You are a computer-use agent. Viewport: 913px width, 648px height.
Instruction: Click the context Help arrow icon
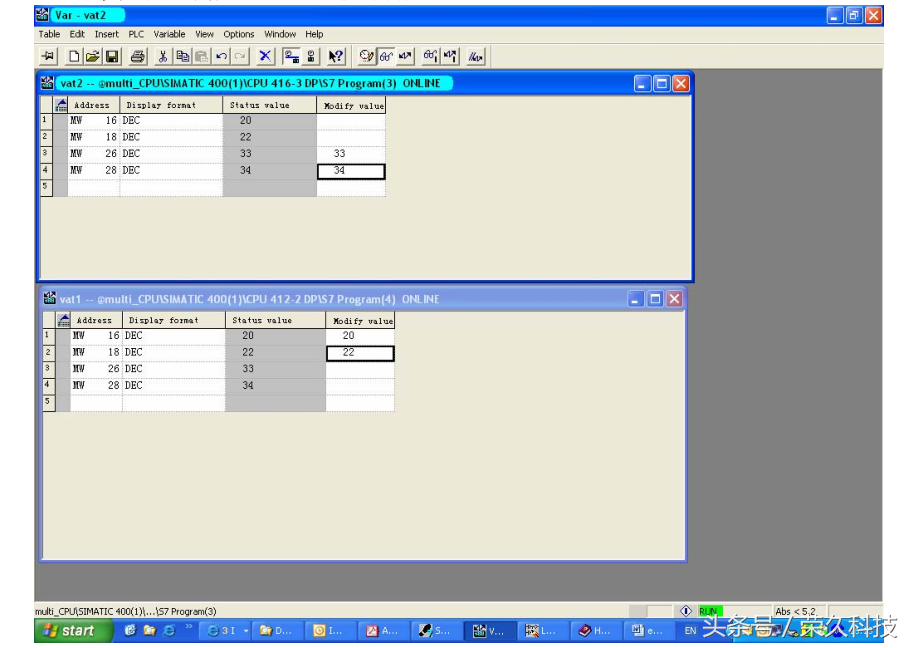336,57
